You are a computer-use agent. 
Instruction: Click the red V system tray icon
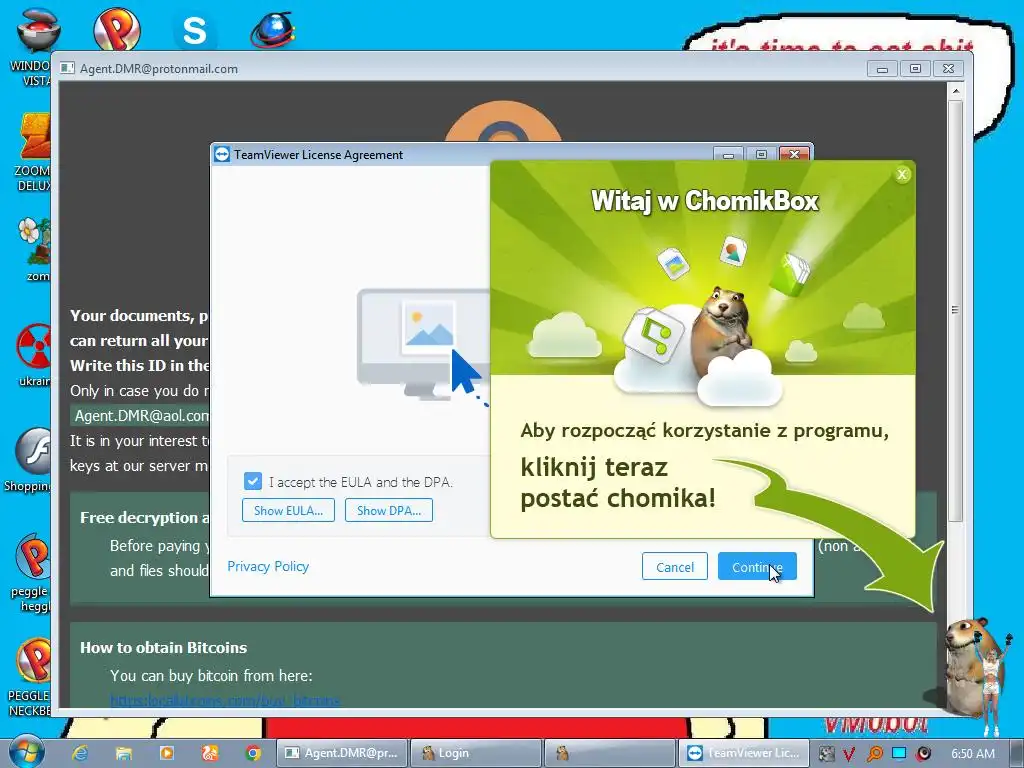(850, 754)
